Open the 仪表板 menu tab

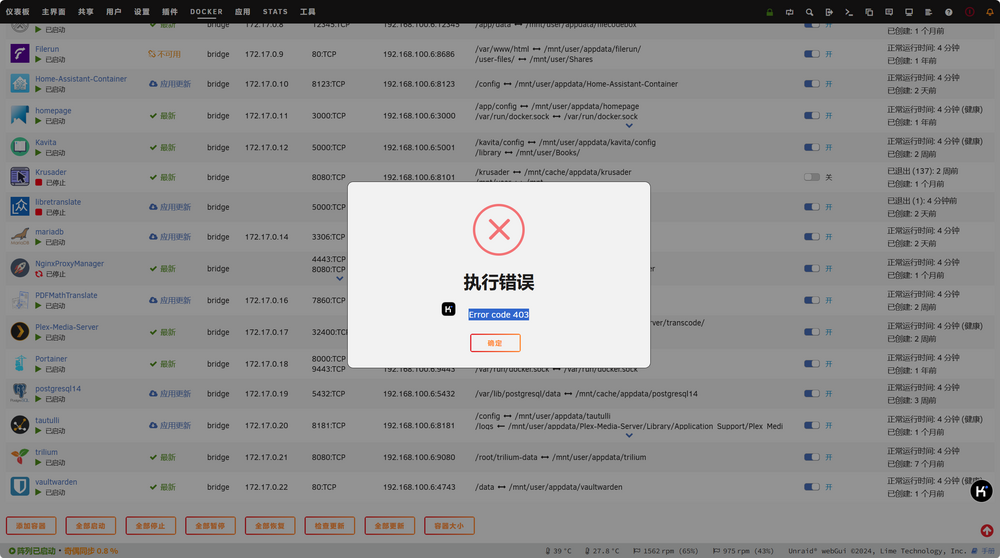(18, 11)
